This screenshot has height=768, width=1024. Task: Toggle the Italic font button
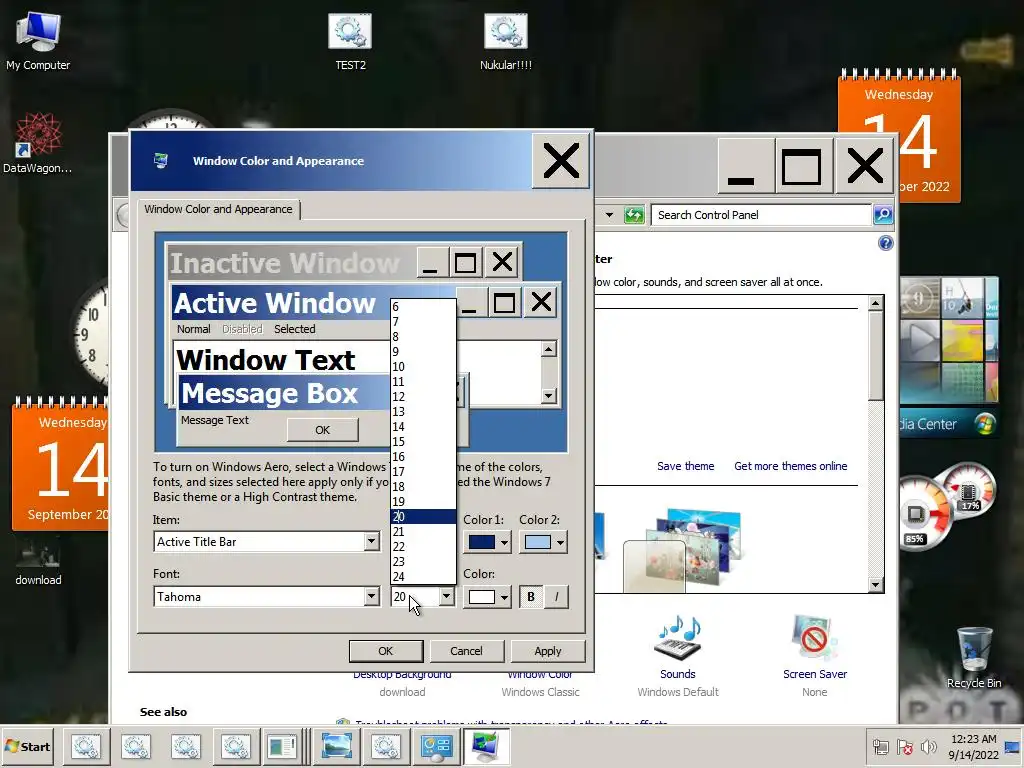pos(556,596)
